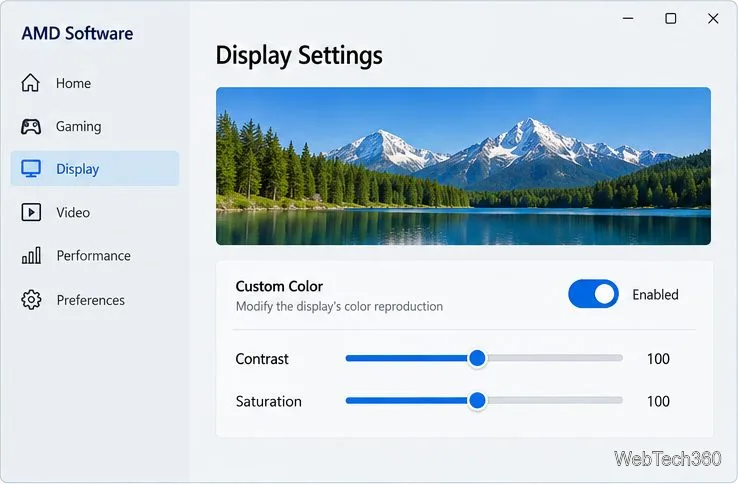The image size is (738, 484).
Task: Click the Contrast value 100
Action: pyautogui.click(x=658, y=359)
